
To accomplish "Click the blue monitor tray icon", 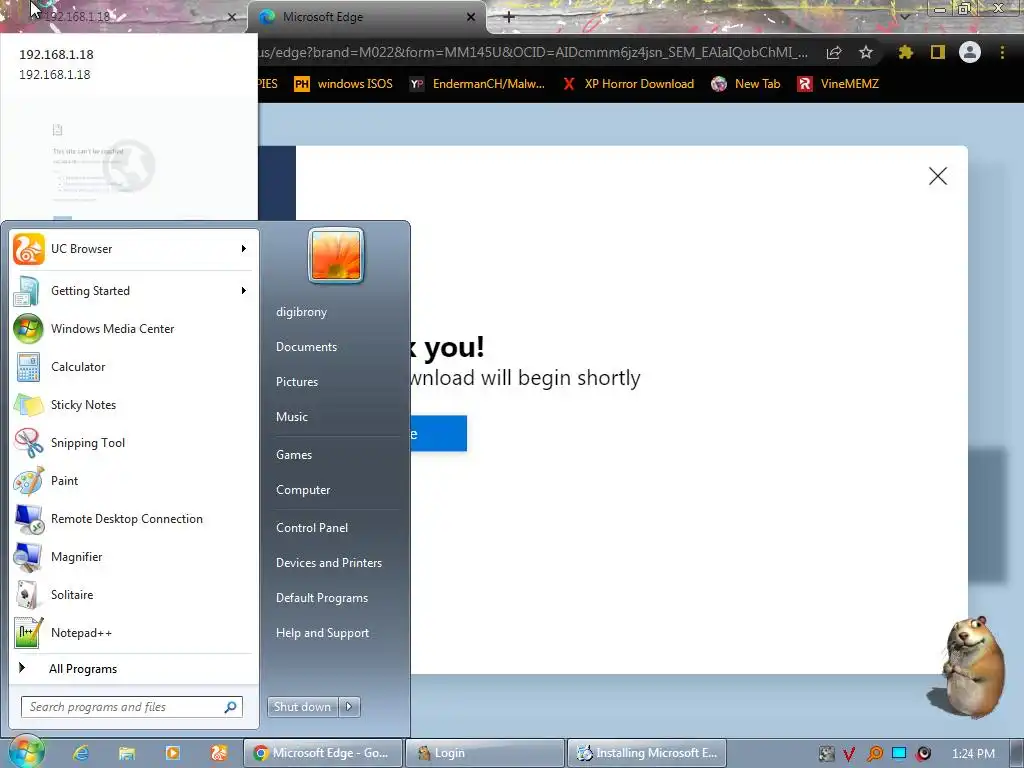I will coord(899,754).
